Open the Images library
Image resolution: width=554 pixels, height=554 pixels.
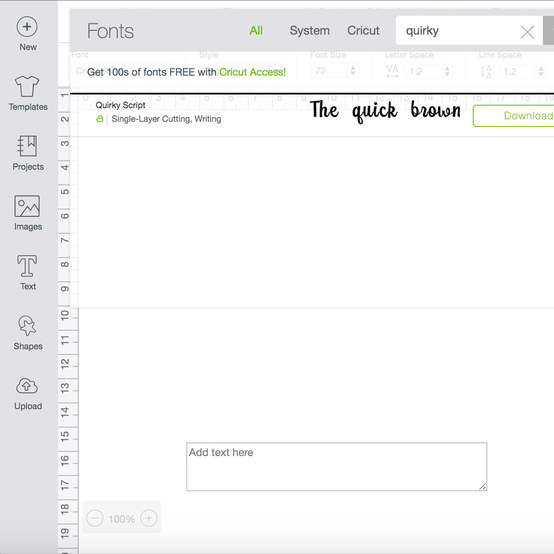point(28,213)
